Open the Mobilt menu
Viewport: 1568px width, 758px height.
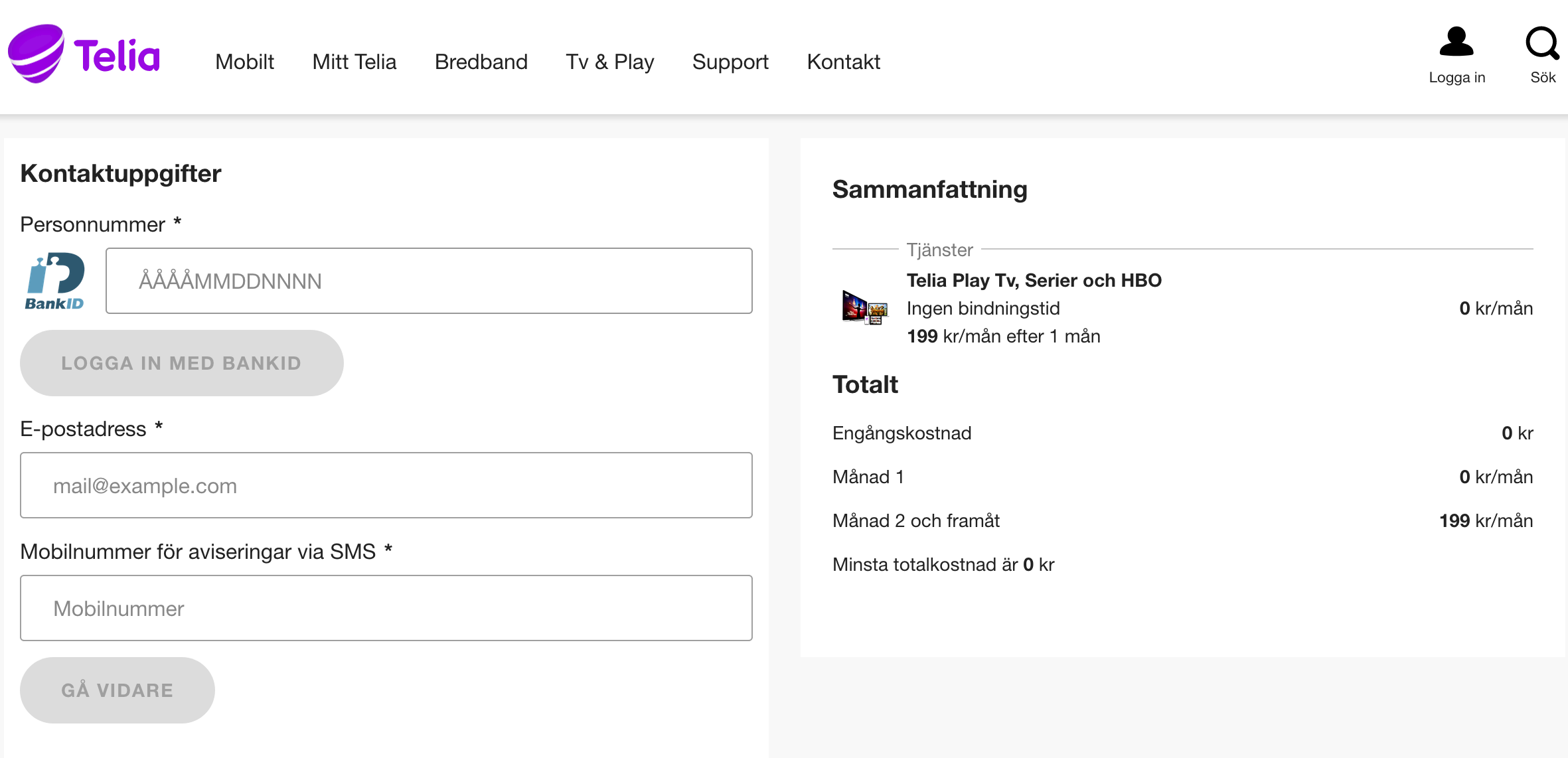coord(244,62)
